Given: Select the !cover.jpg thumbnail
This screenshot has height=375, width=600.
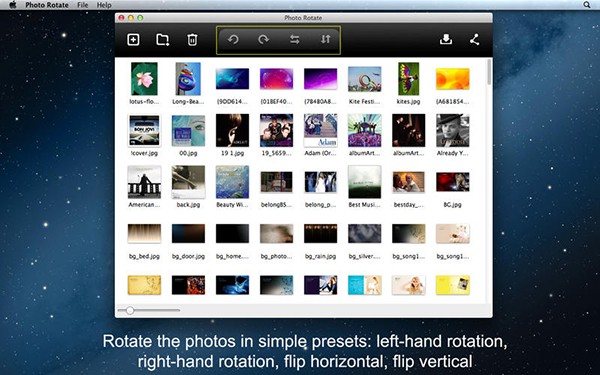Looking at the screenshot, I should (144, 130).
